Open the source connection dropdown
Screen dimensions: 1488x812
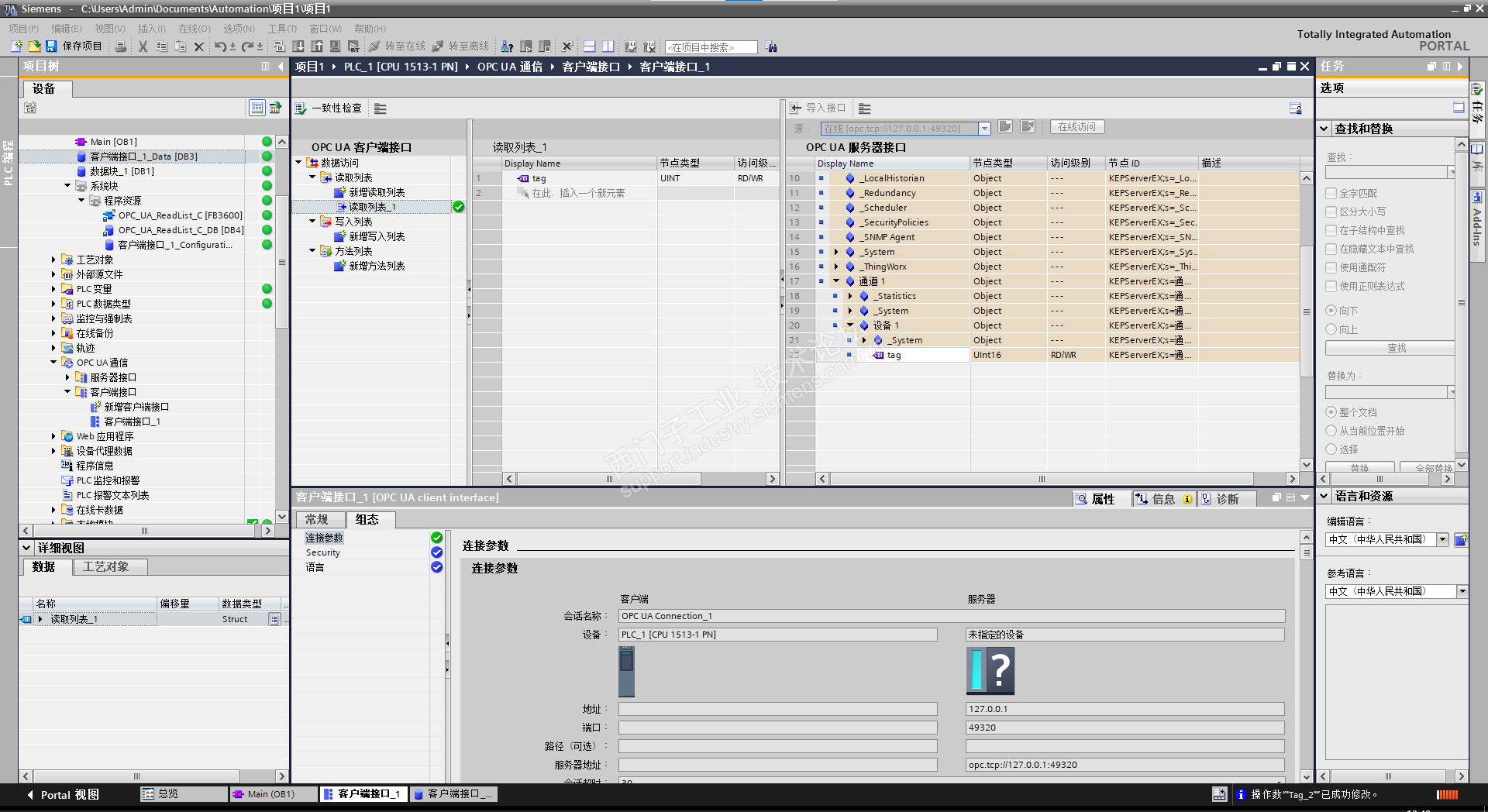(x=984, y=129)
